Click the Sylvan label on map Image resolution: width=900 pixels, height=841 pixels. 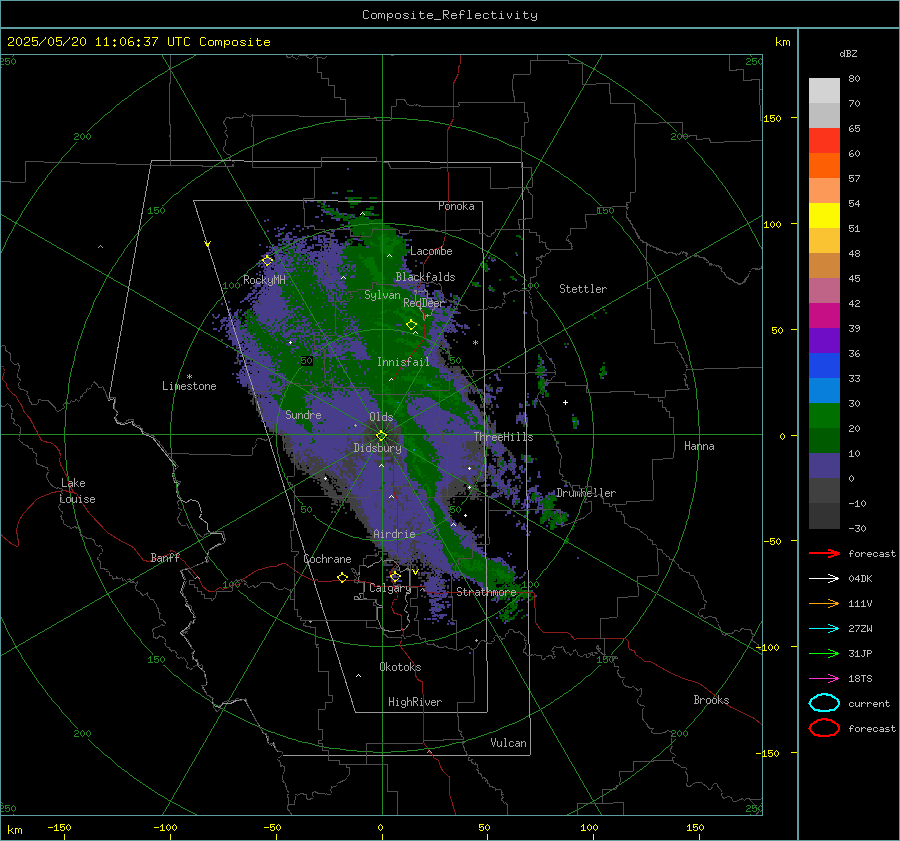[x=382, y=295]
